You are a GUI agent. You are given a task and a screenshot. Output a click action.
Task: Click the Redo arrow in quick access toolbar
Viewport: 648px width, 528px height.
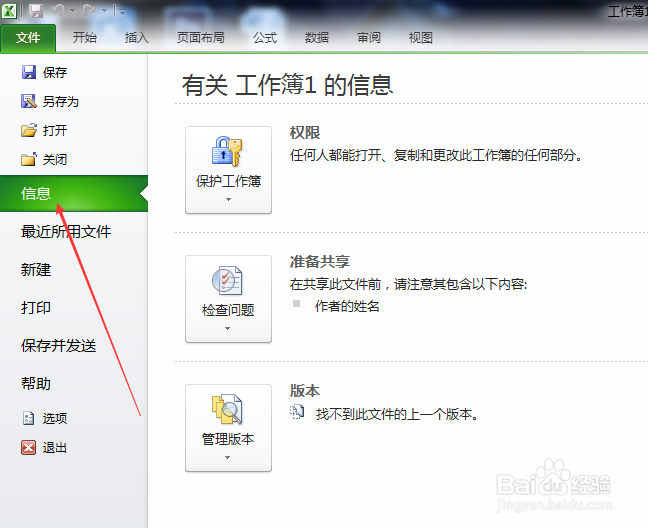click(89, 10)
